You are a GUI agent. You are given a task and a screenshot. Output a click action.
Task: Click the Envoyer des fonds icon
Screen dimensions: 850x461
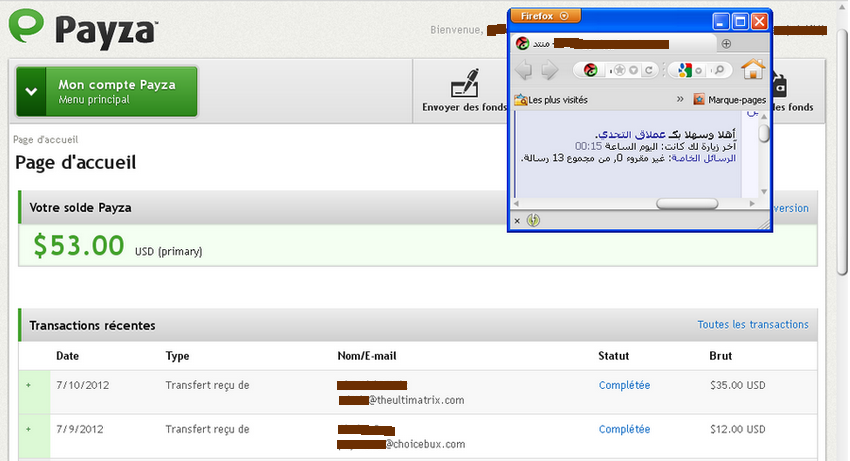pos(465,83)
